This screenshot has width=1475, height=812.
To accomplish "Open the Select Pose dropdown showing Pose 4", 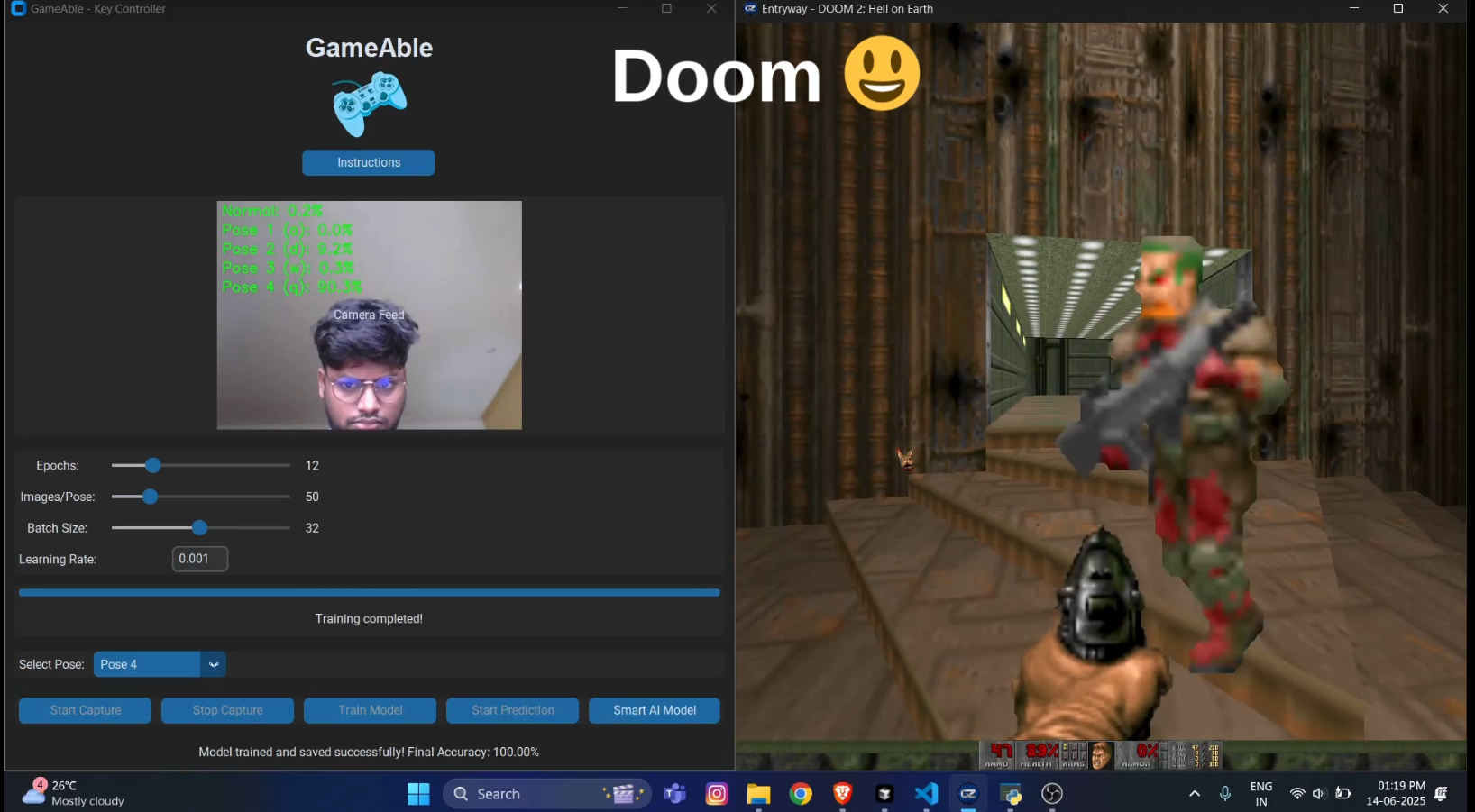I will tap(160, 664).
